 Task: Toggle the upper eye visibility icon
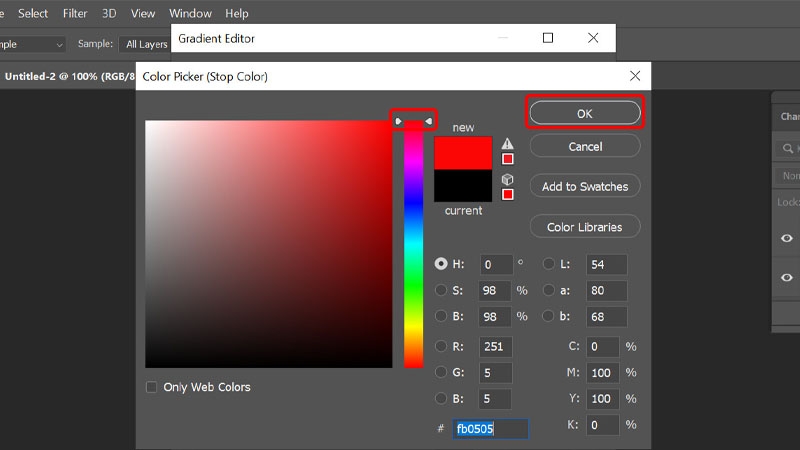(787, 238)
